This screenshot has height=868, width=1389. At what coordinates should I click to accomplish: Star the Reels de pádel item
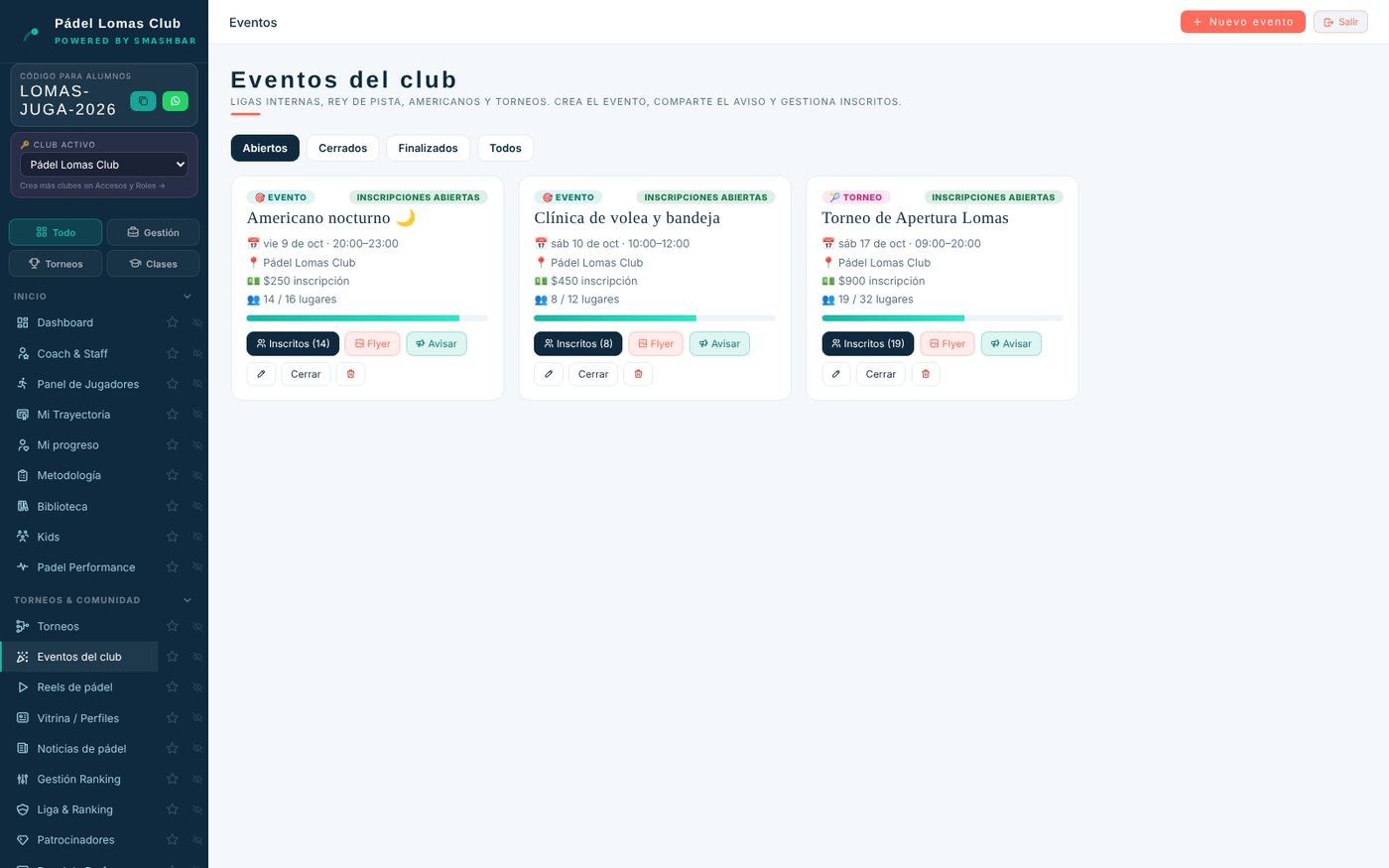tap(173, 686)
